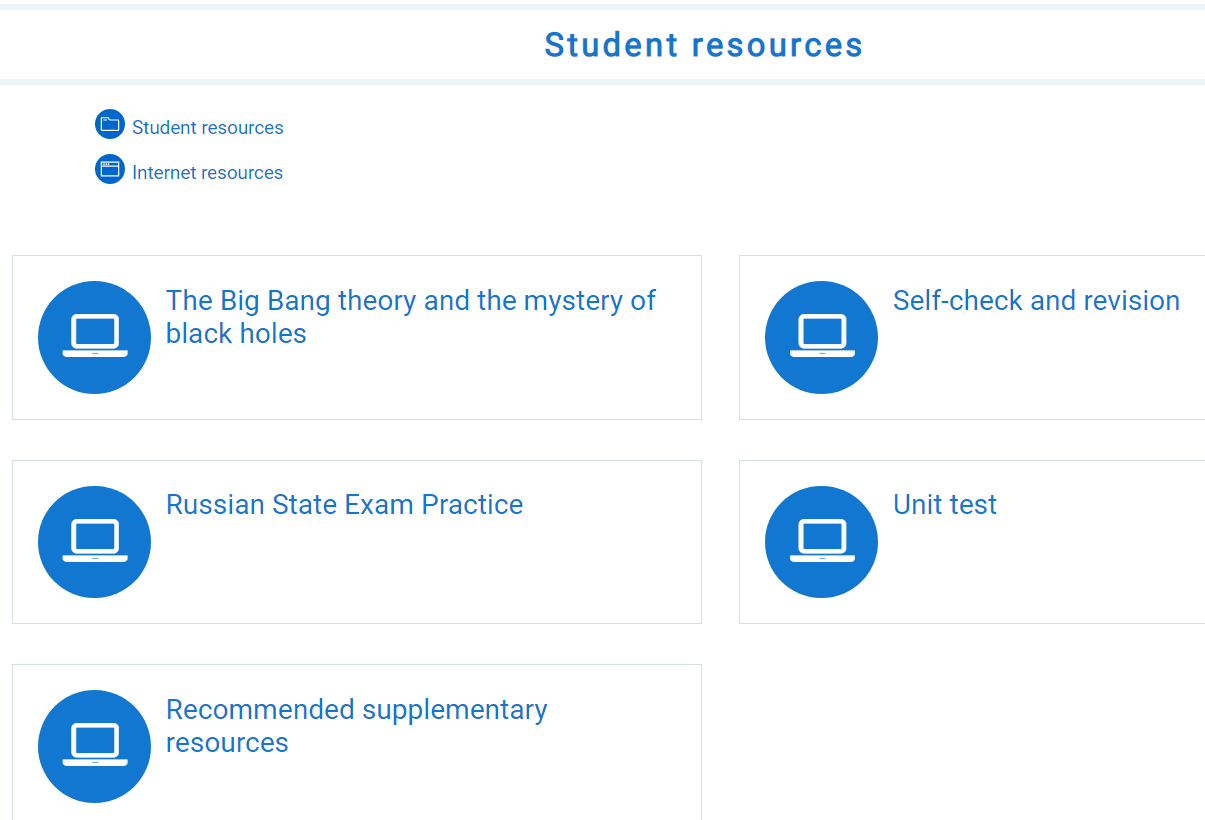Viewport: 1205px width, 820px height.
Task: Click the Russian State Exam Practice laptop icon
Action: [94, 542]
